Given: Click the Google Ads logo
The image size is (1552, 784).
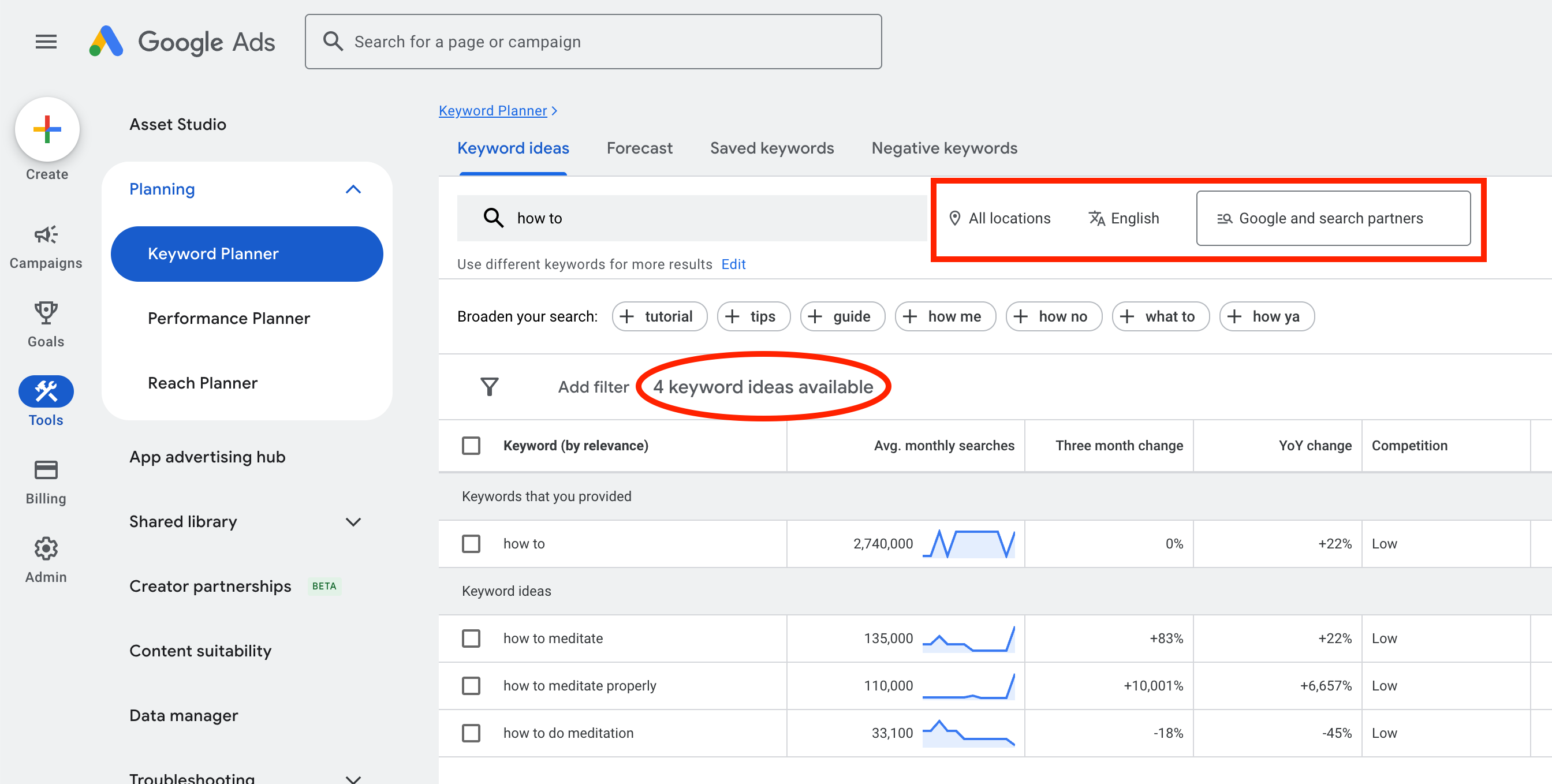Looking at the screenshot, I should coord(182,42).
